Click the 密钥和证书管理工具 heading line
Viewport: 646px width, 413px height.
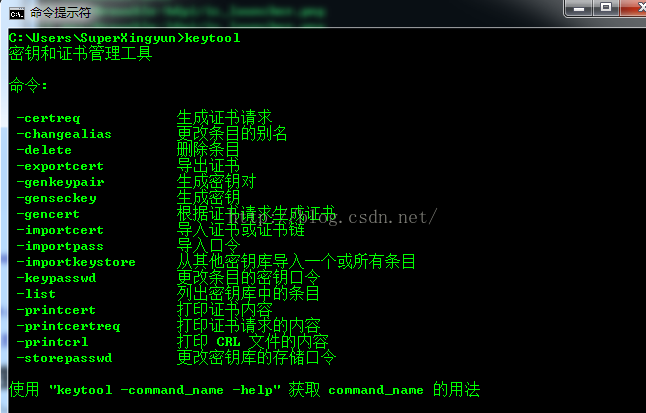click(80, 54)
